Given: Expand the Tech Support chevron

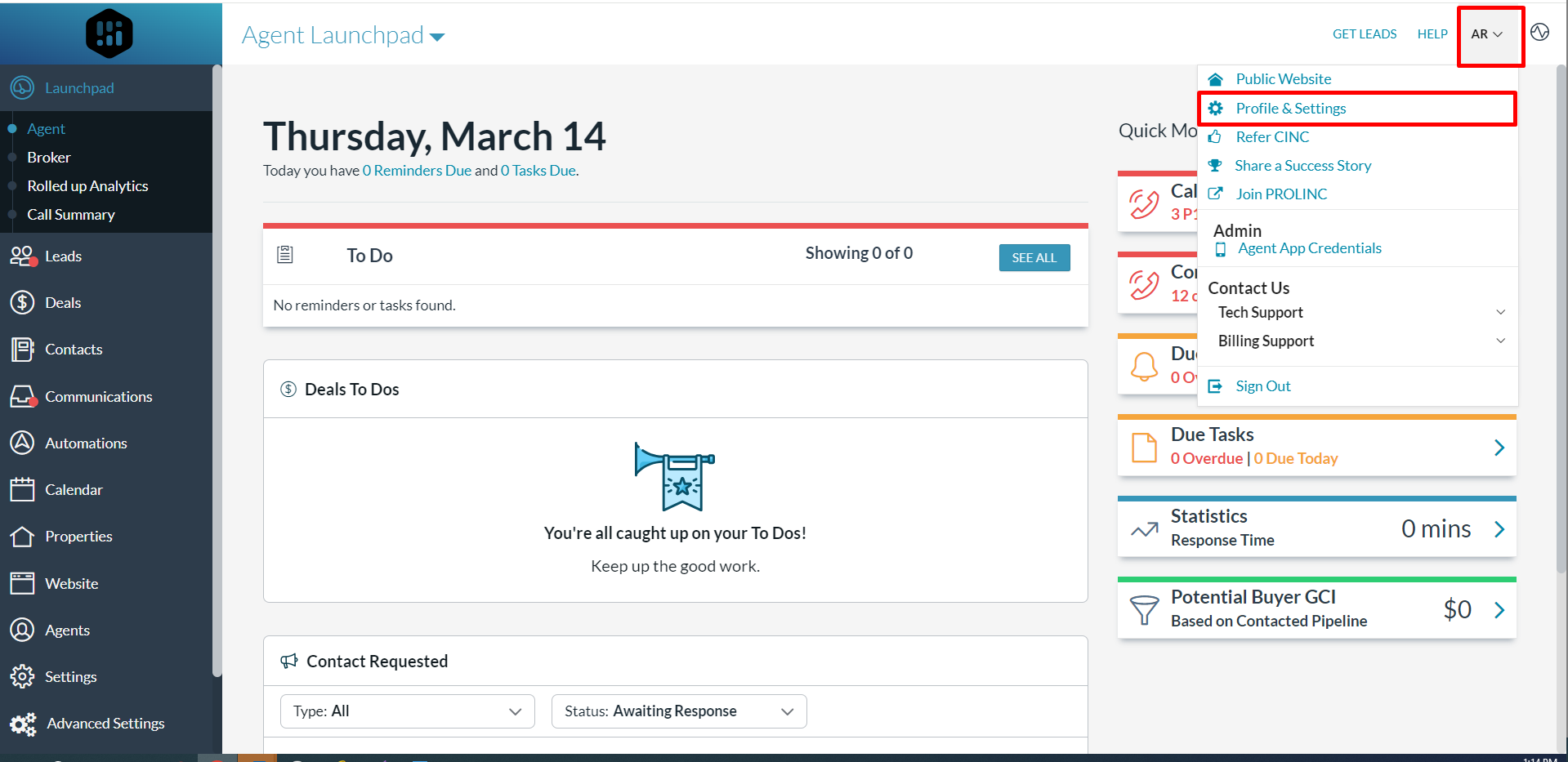Looking at the screenshot, I should (x=1500, y=312).
